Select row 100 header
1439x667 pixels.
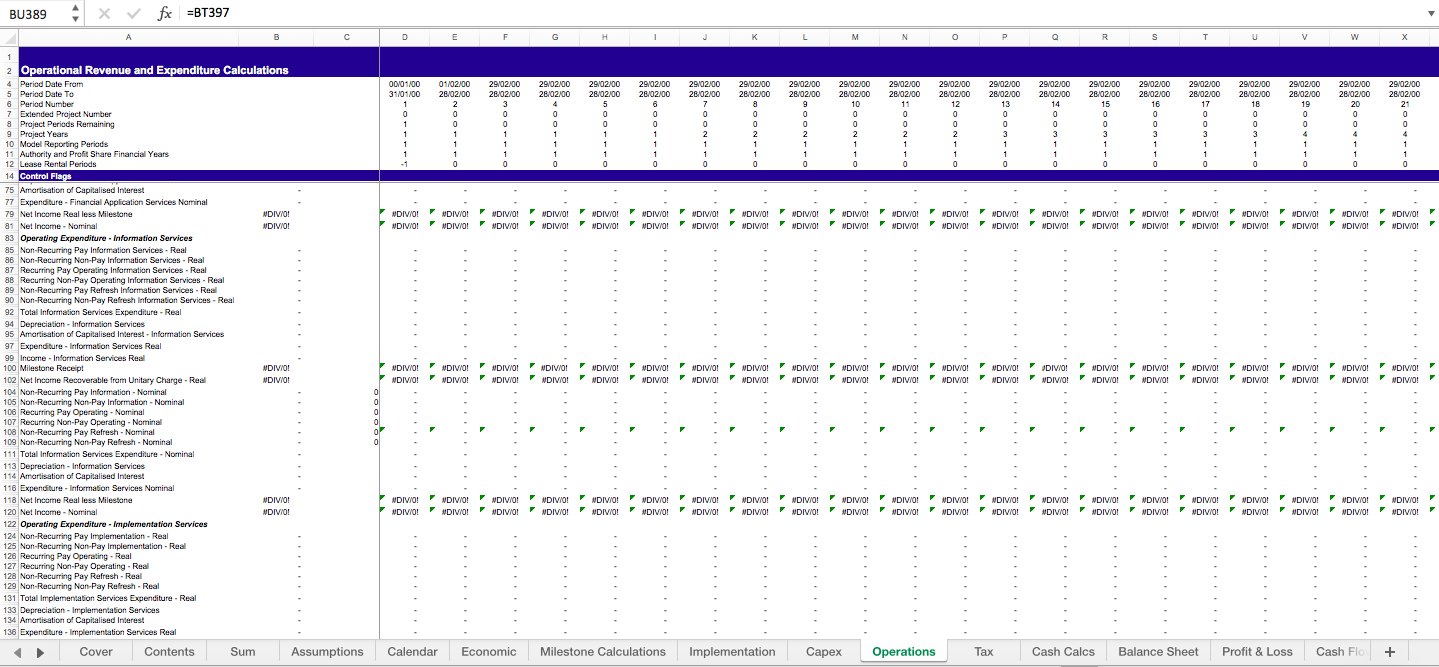pyautogui.click(x=9, y=368)
